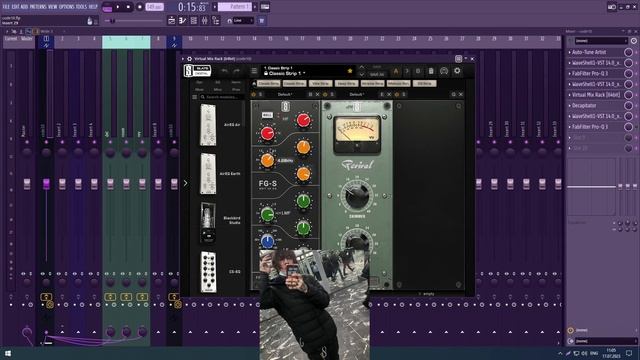
Task: Open the mixer view icon
Action: [x=204, y=20]
